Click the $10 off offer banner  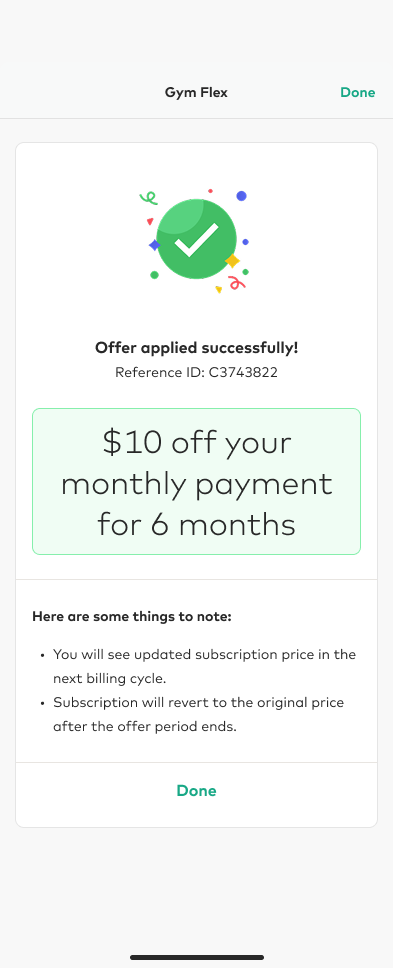196,482
